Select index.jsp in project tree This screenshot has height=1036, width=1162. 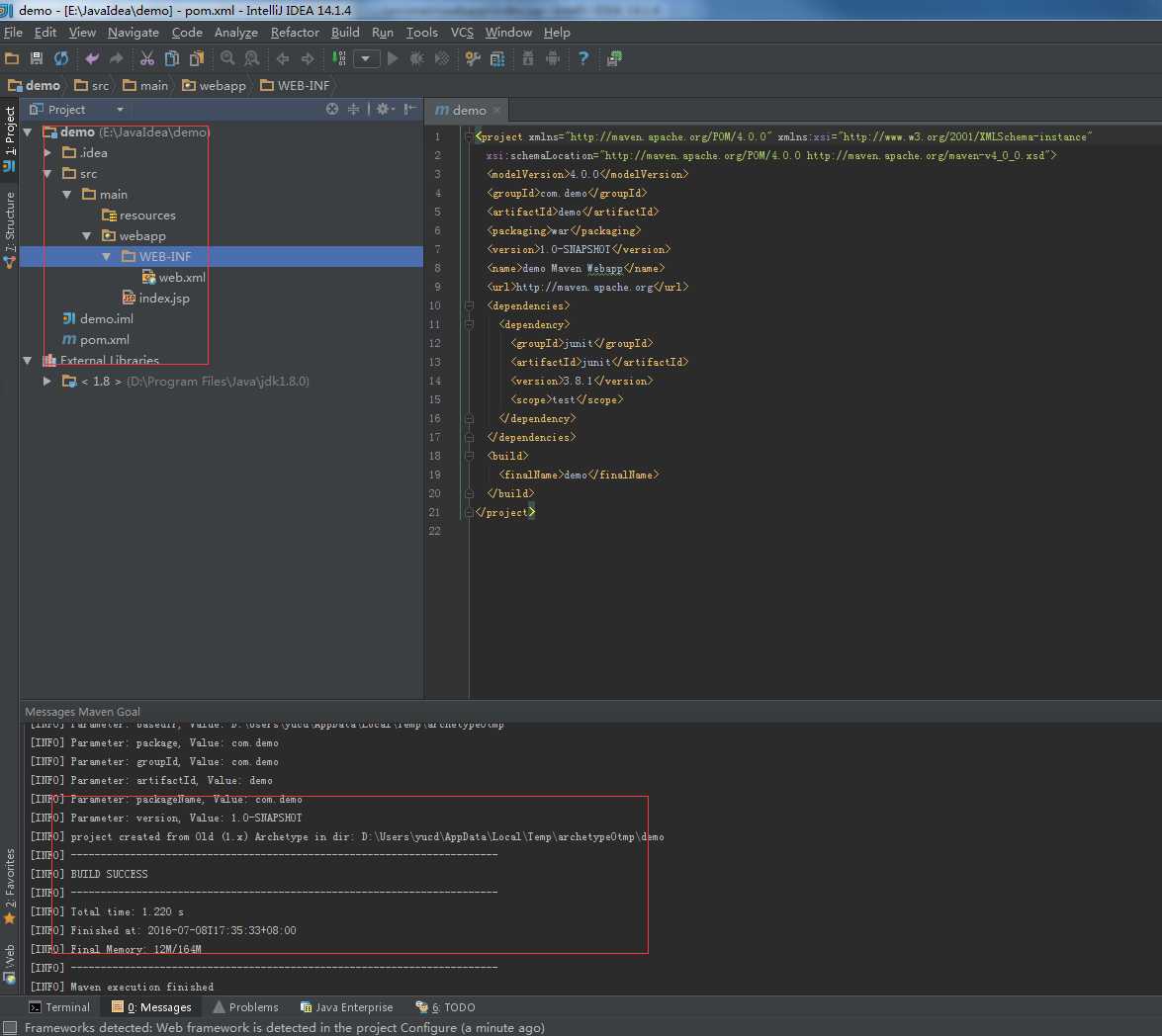click(x=156, y=298)
